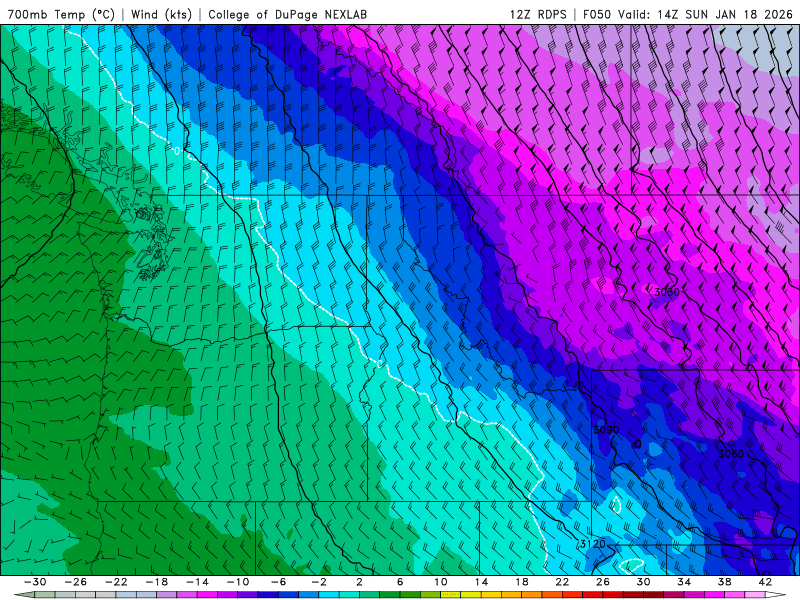800x600 pixels.
Task: Click the 18 value on the color scale
Action: 521,582
